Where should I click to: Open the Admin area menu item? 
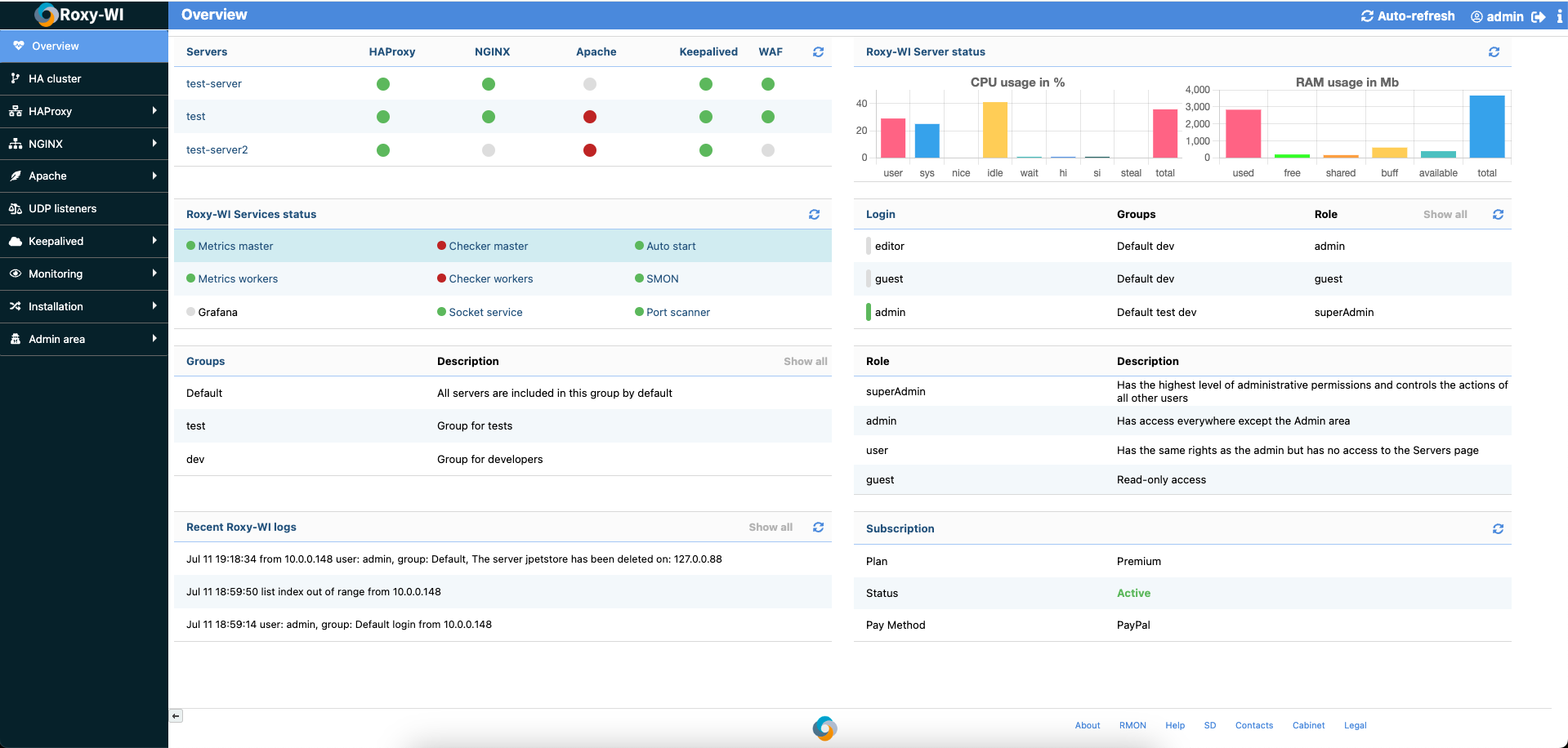tap(84, 339)
